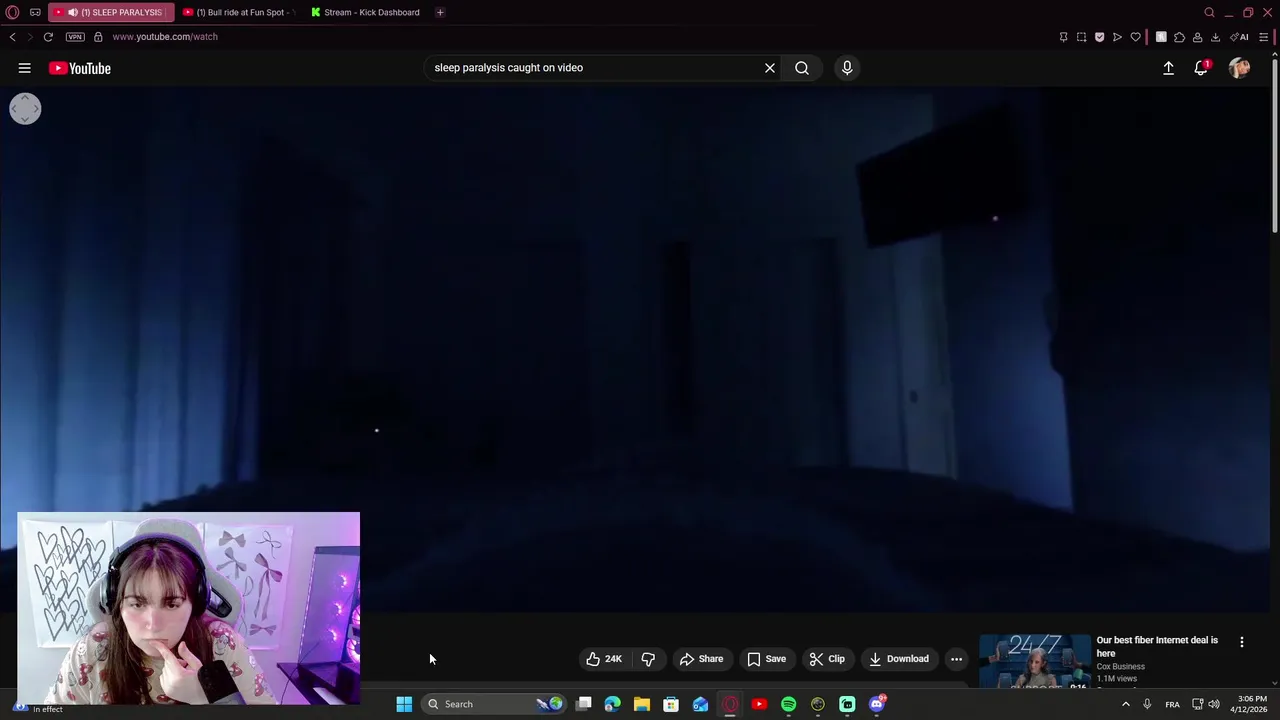
Task: Open 'Our best fiber Internet deal is here' title
Action: [1157, 646]
